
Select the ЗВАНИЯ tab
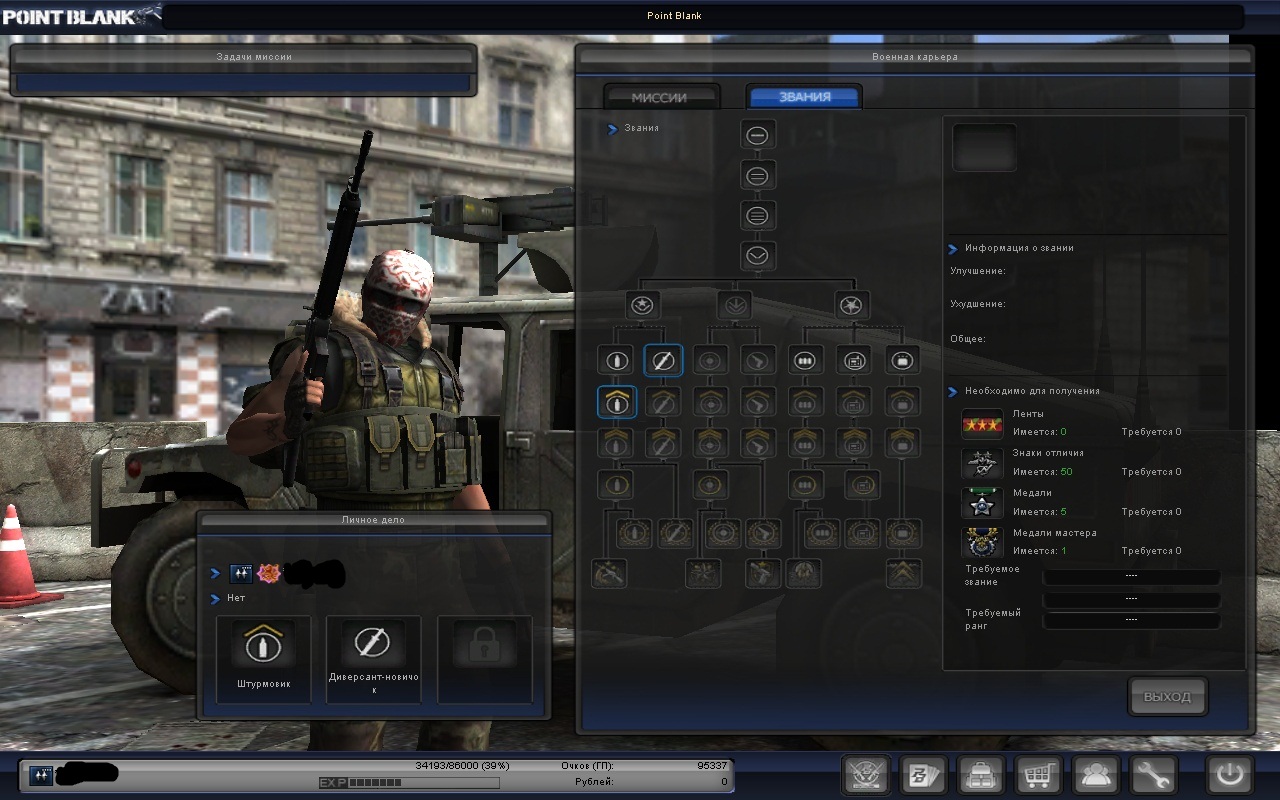pyautogui.click(x=804, y=97)
